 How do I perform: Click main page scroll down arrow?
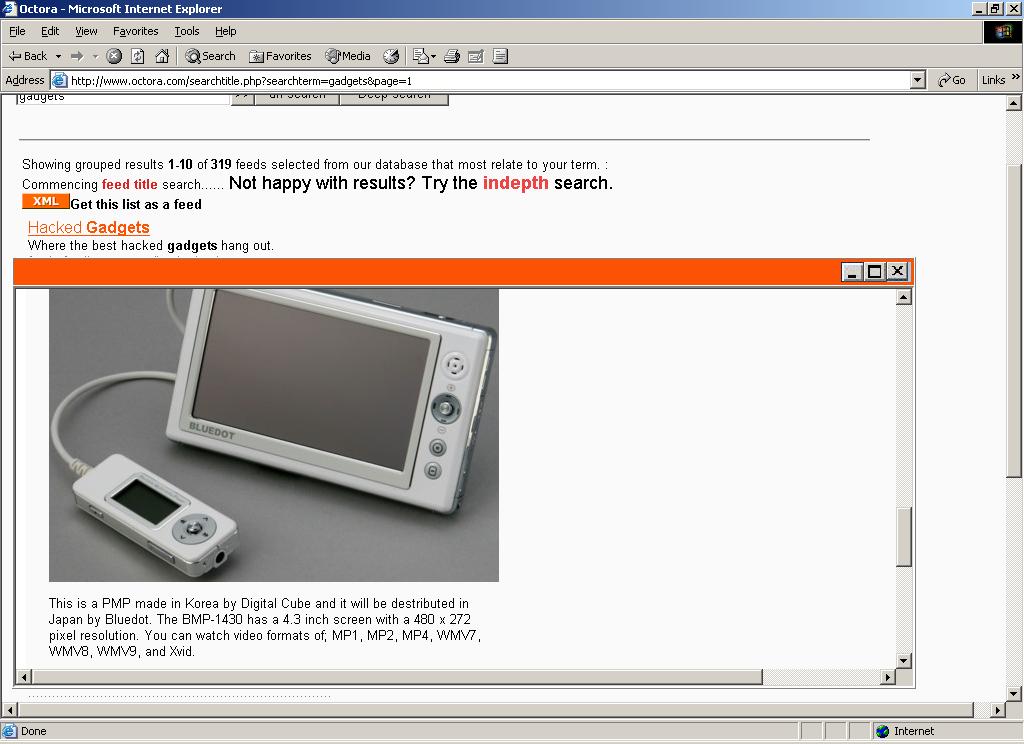coord(1014,694)
